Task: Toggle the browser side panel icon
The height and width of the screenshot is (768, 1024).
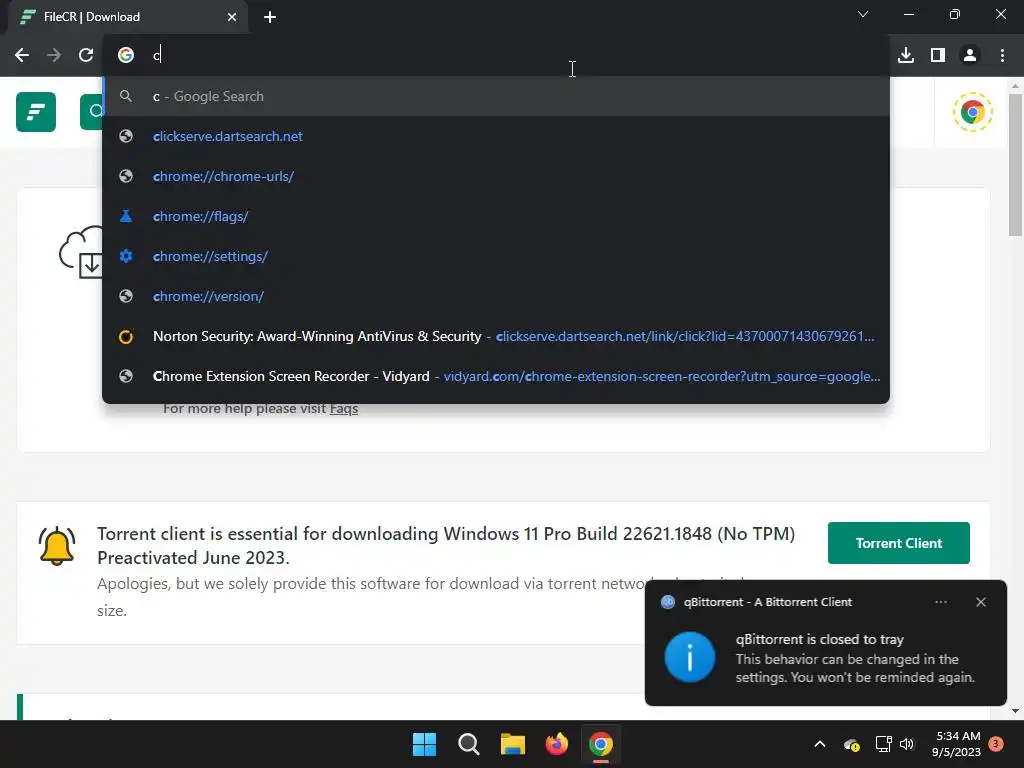Action: point(938,55)
